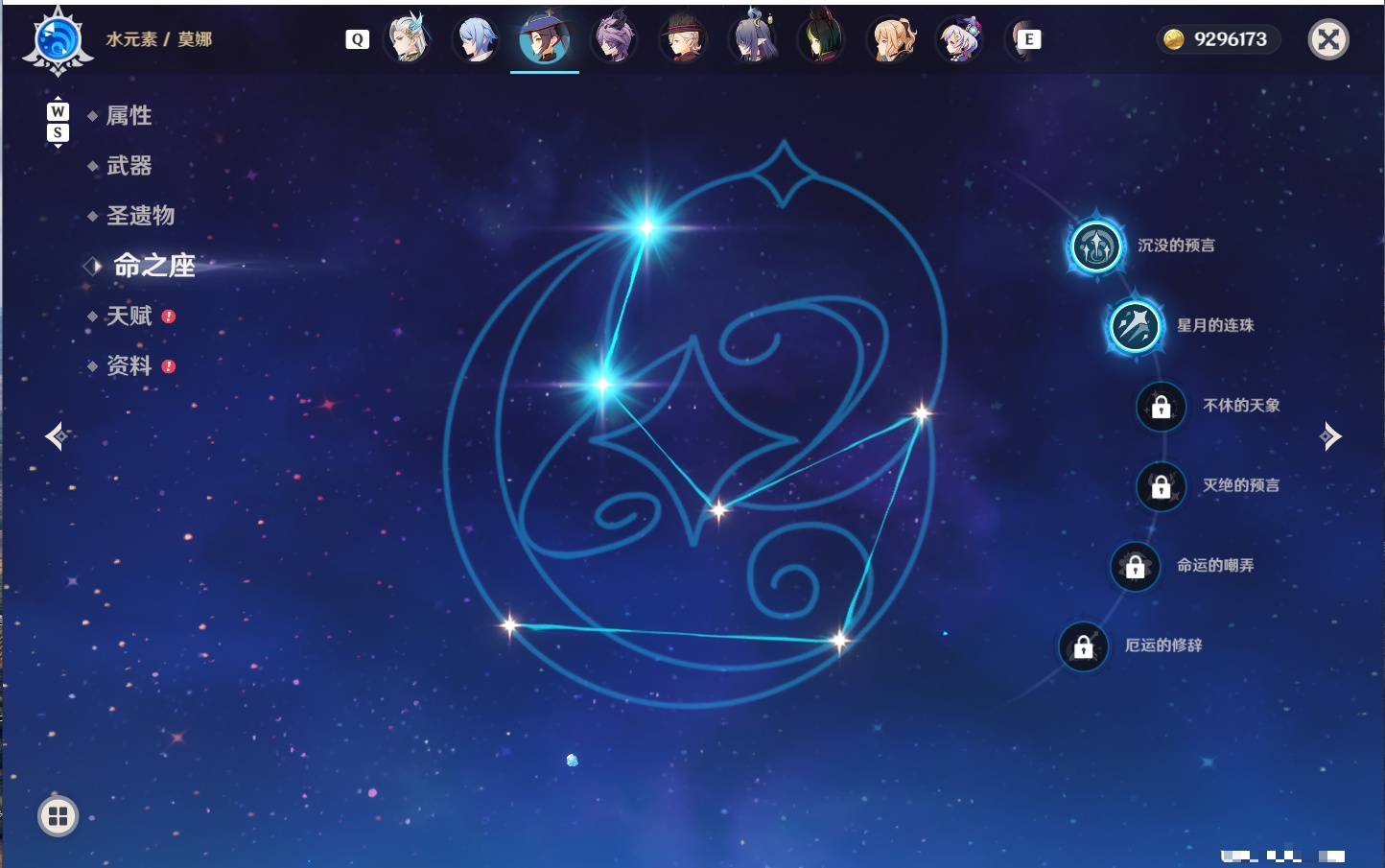The width and height of the screenshot is (1385, 868).
Task: Click the Q previous-character key icon
Action: [x=357, y=39]
